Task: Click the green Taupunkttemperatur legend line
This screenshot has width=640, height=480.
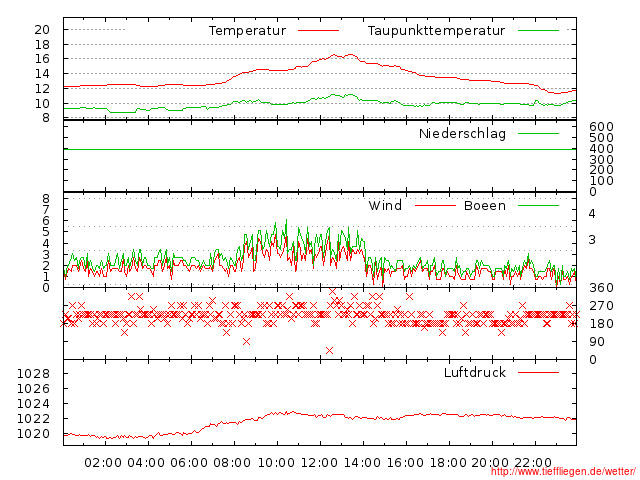Action: (x=538, y=31)
